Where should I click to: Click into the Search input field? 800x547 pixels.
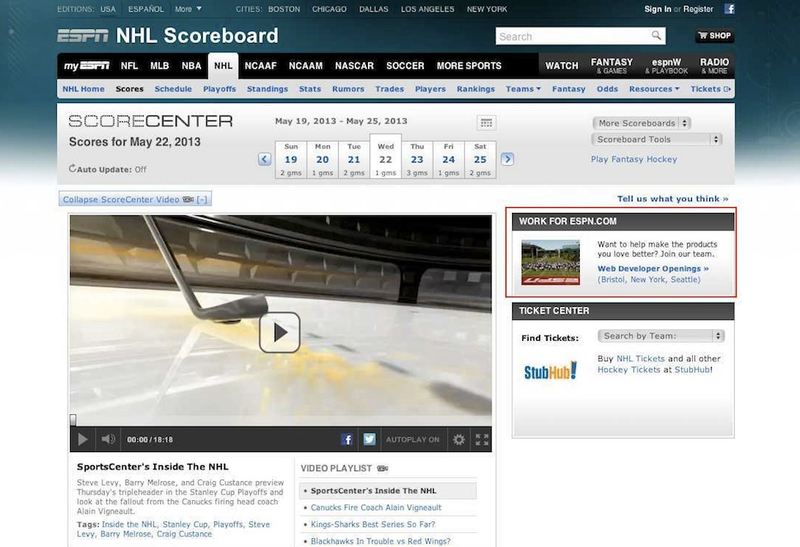573,36
